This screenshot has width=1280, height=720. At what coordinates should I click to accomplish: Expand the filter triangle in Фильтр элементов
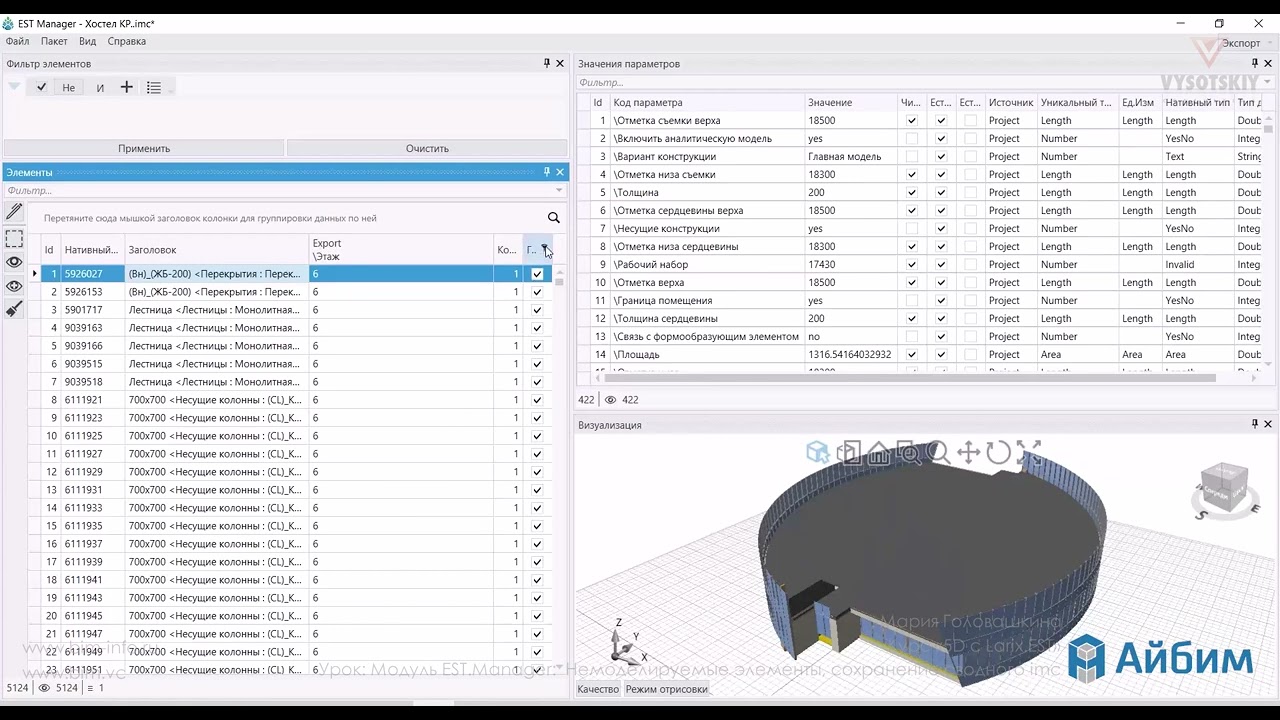(14, 87)
